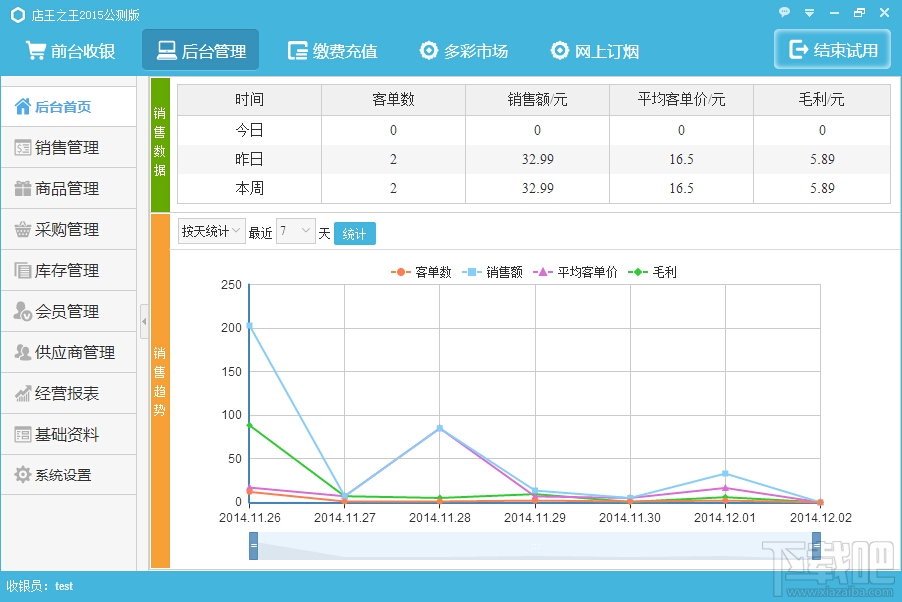Click the 销售管理 sales icon
This screenshot has height=602, width=902.
[x=22, y=148]
